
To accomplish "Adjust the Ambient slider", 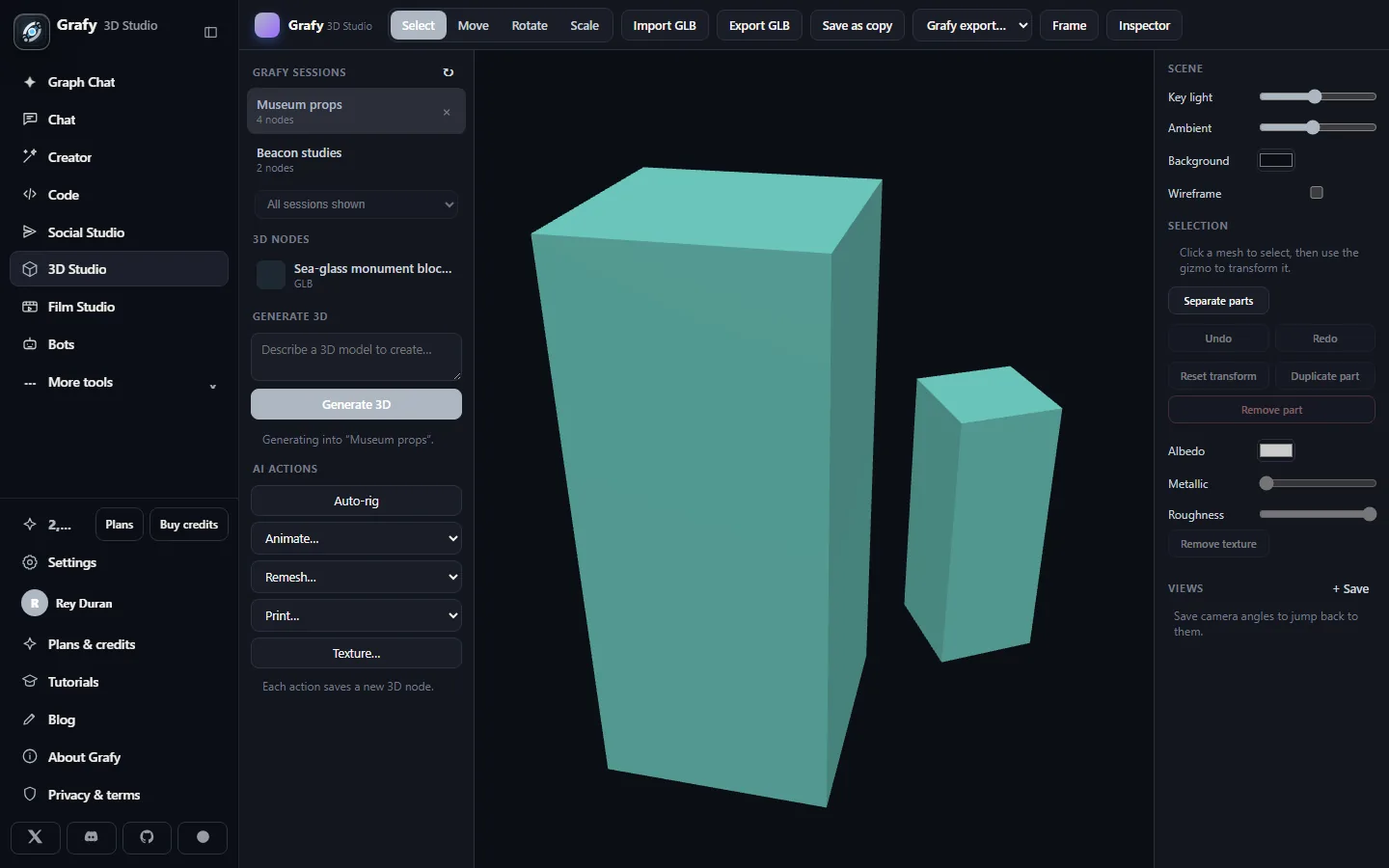I will click(1318, 127).
